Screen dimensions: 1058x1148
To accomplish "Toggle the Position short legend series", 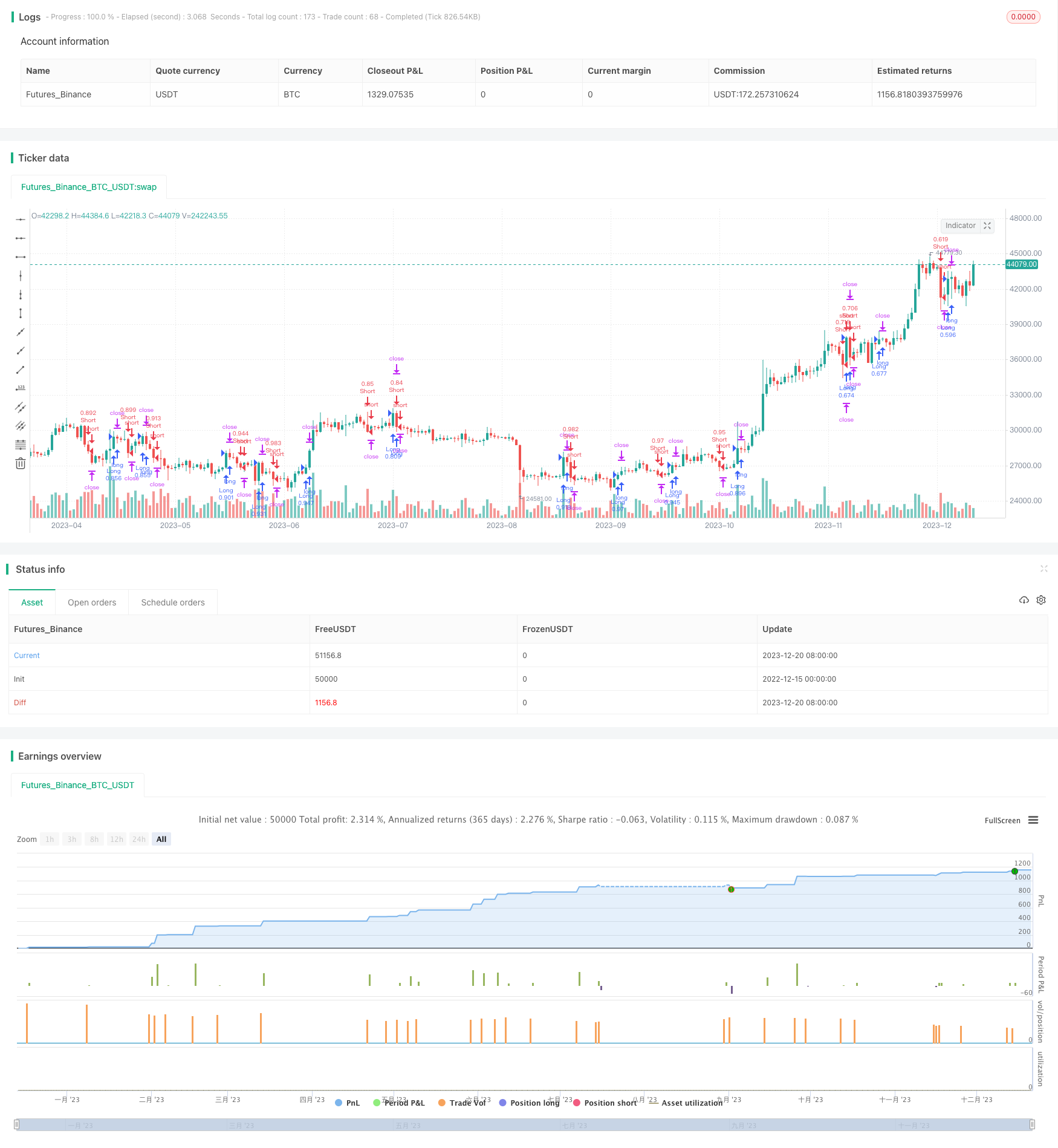I will tap(605, 1103).
